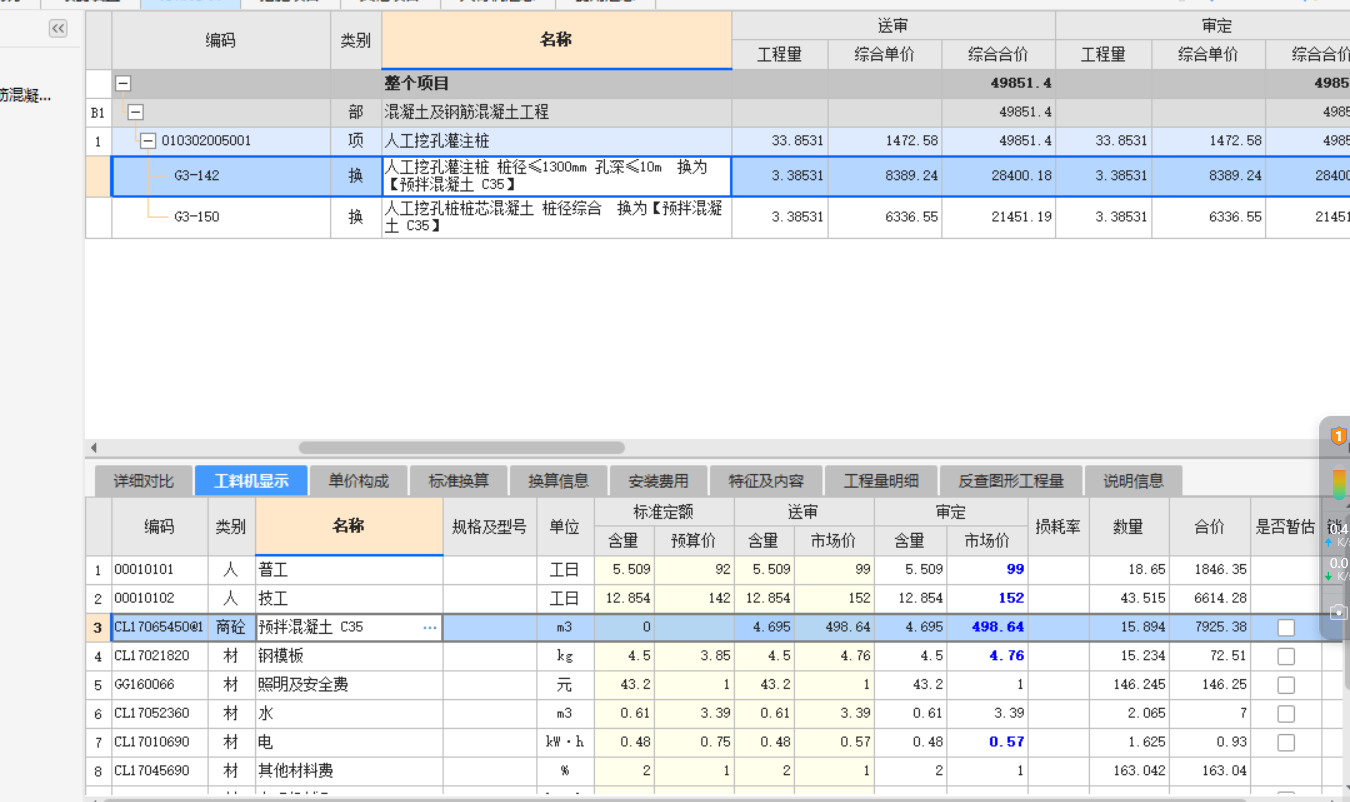Click row number 3 in the lower table

point(98,628)
